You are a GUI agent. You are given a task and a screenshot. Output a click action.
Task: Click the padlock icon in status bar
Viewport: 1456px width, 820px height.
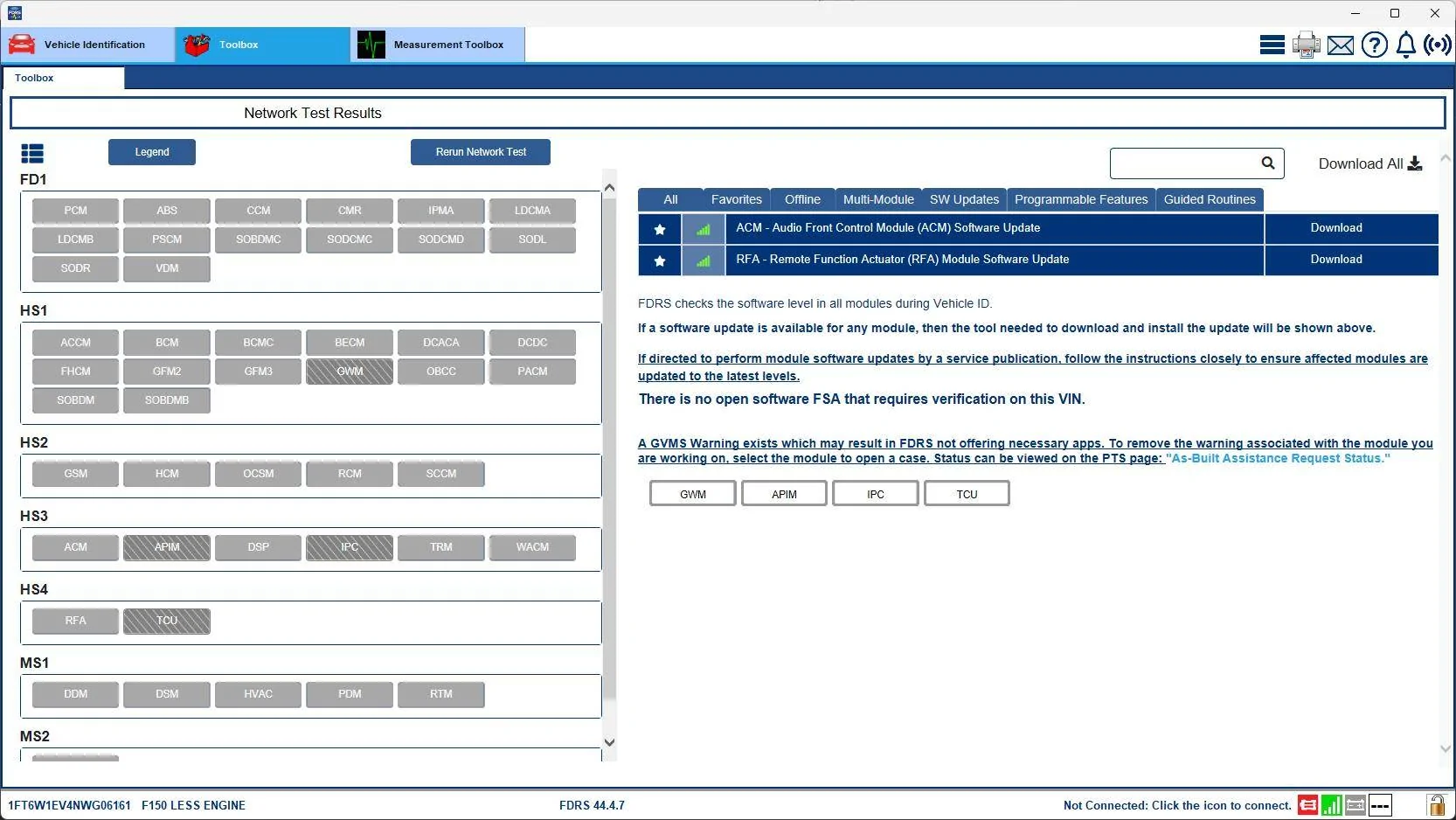pos(1436,804)
